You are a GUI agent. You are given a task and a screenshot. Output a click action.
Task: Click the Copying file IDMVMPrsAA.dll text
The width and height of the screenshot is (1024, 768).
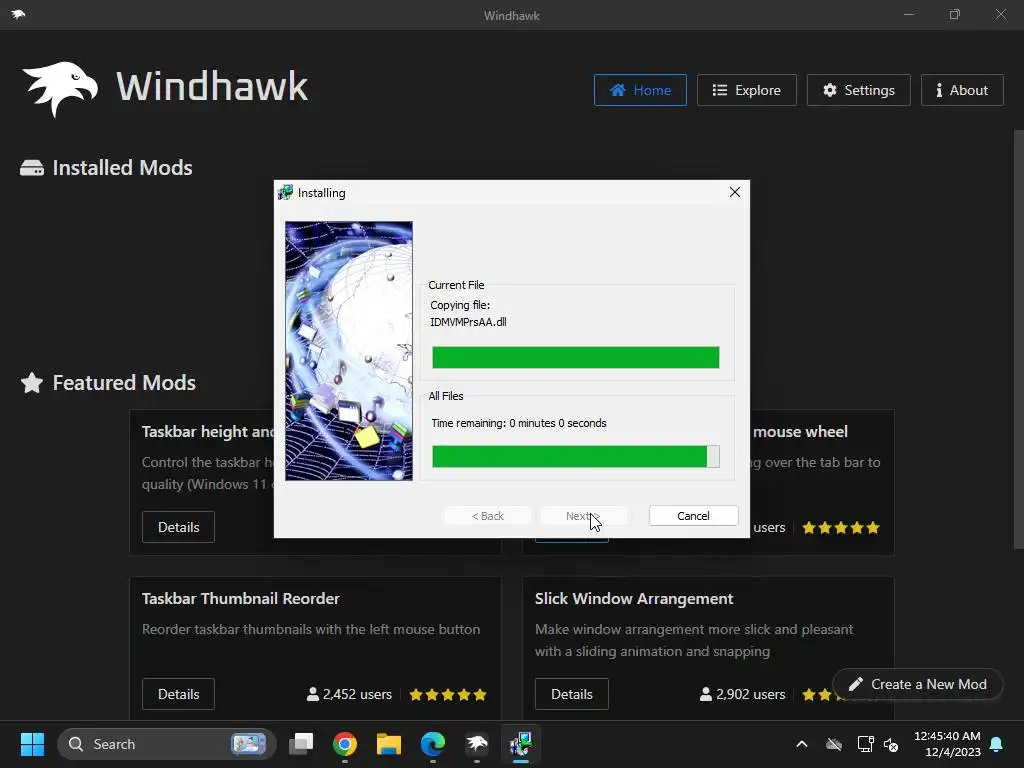pos(468,313)
